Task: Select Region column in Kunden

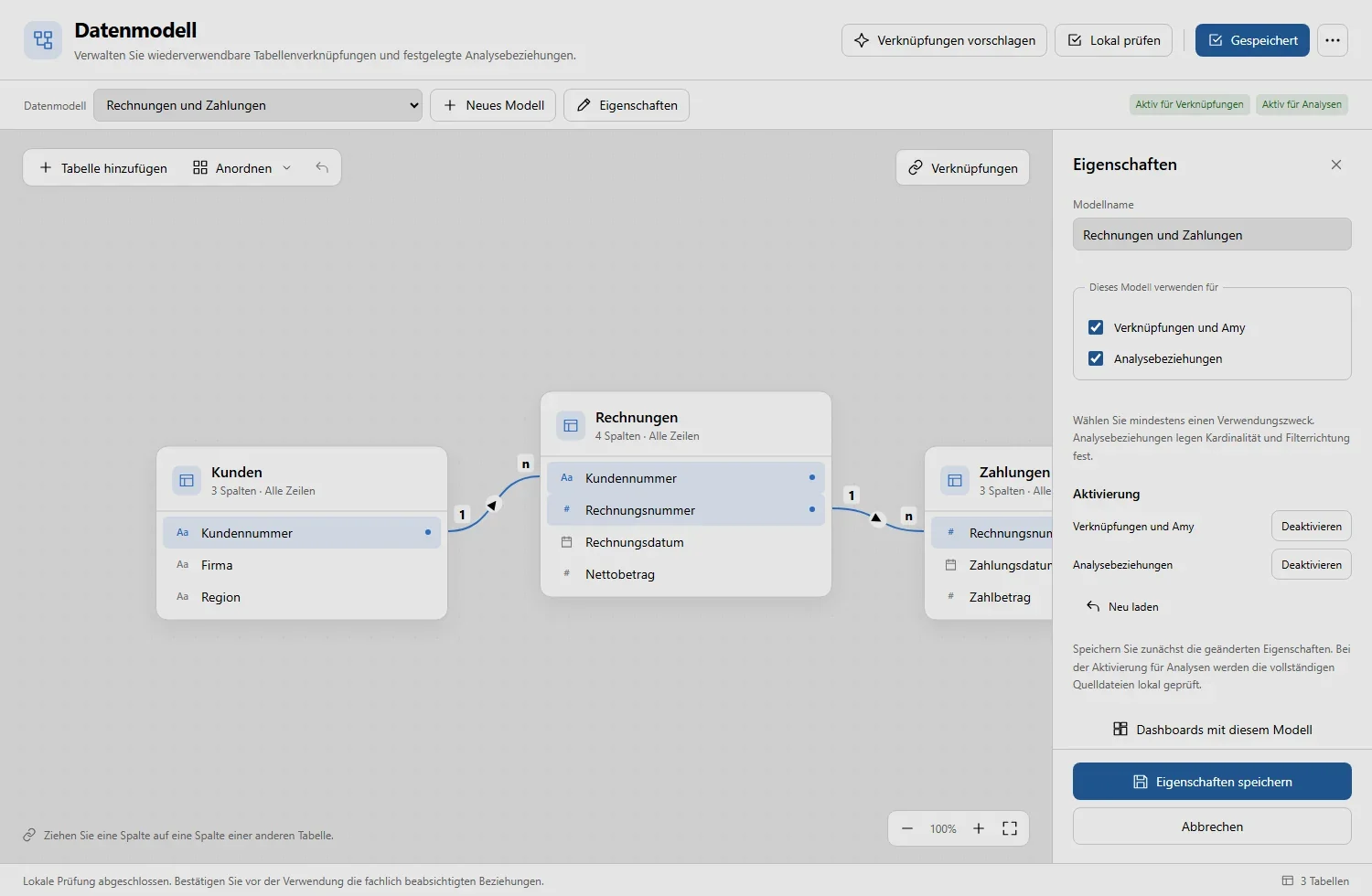Action: pyautogui.click(x=302, y=597)
